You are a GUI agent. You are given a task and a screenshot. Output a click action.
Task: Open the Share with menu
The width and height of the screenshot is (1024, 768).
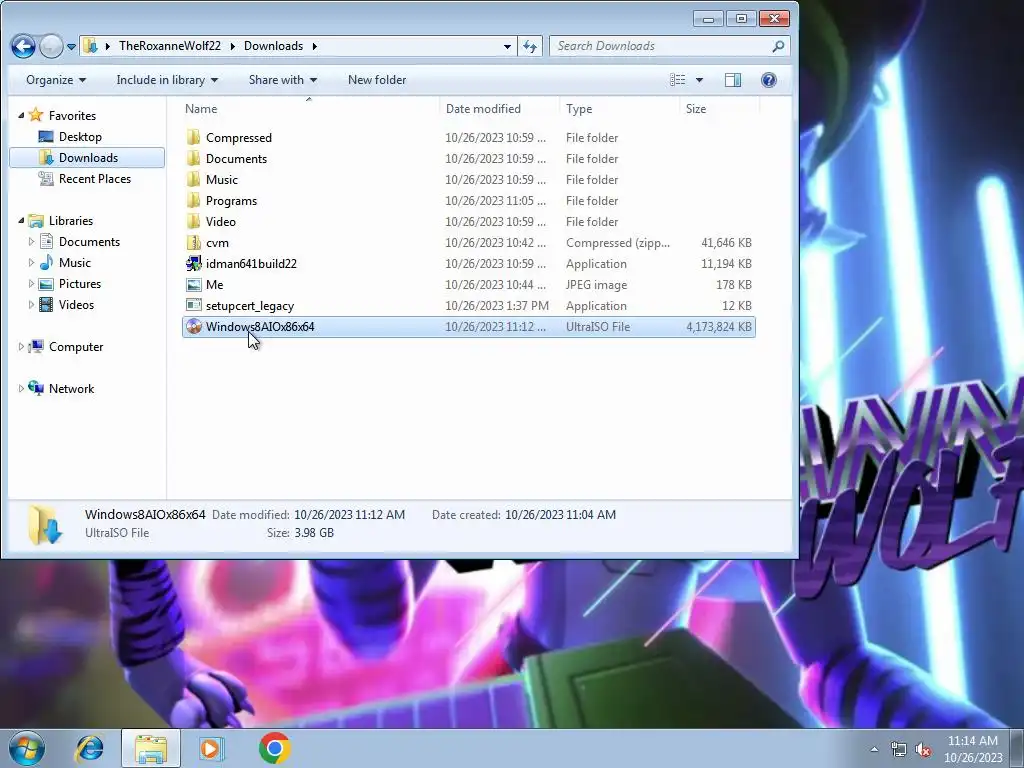tap(283, 80)
